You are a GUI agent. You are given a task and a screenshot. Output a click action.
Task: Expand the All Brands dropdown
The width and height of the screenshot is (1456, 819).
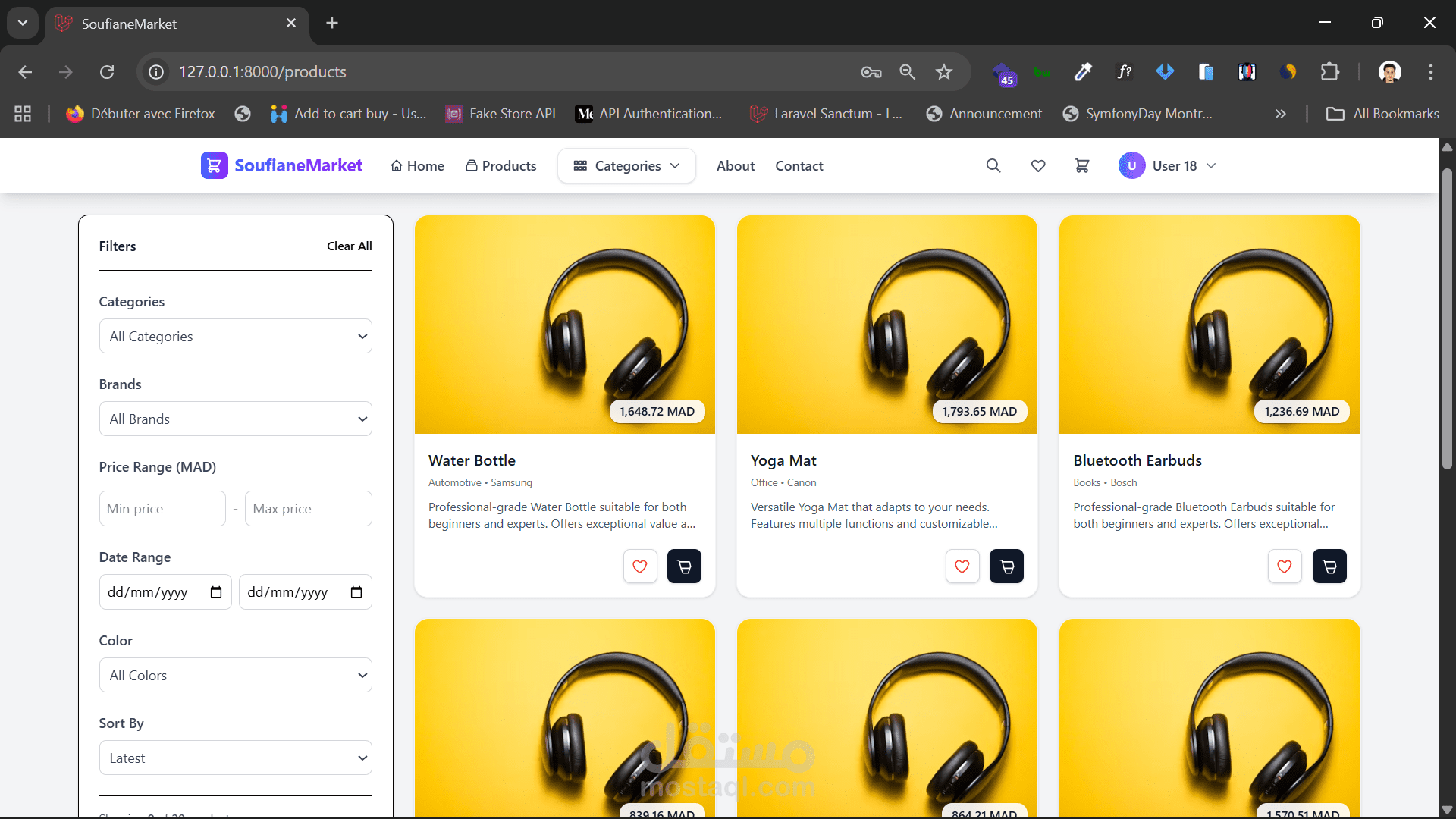(235, 419)
